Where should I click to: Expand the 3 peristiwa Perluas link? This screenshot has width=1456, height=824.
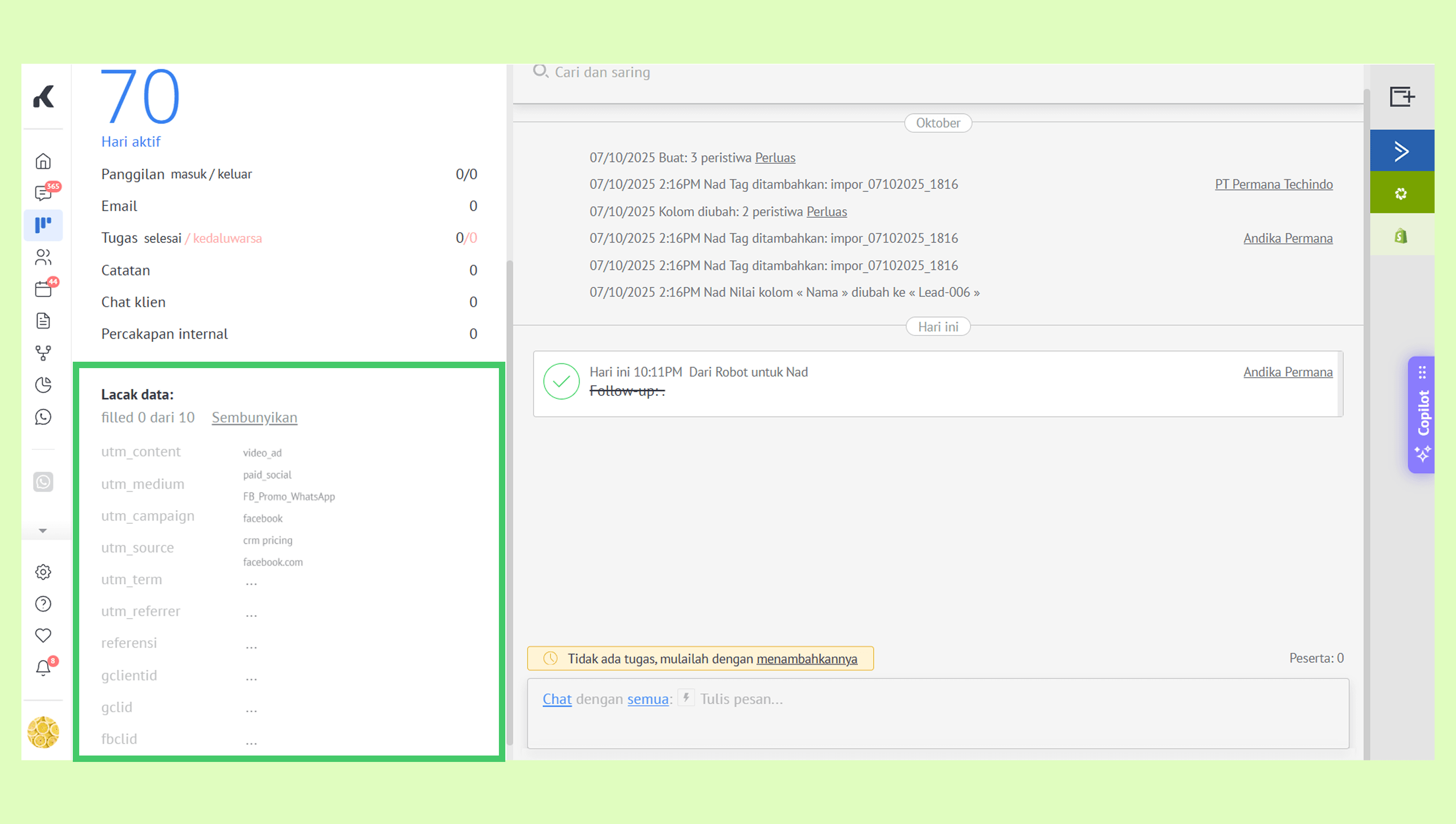pos(775,158)
